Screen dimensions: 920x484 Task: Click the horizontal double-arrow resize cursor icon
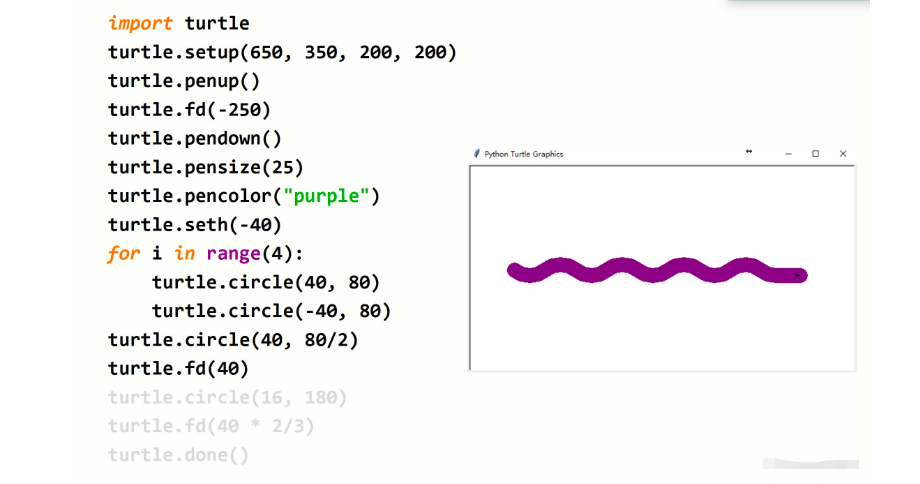pyautogui.click(x=749, y=152)
